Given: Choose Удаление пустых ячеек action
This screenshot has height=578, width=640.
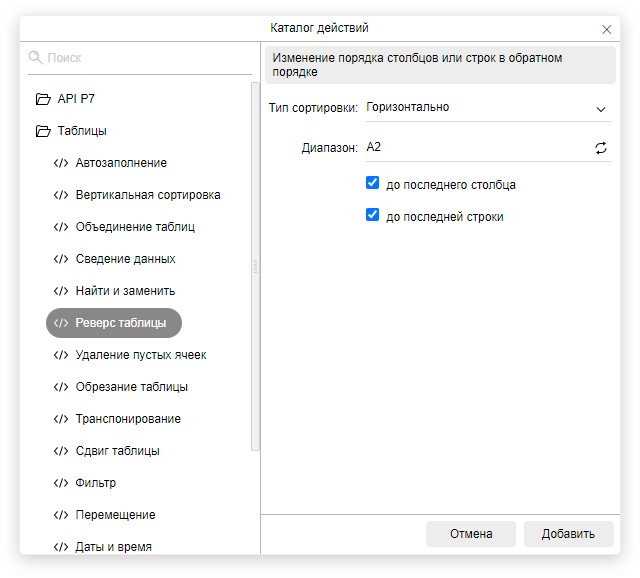Looking at the screenshot, I should (x=141, y=355).
